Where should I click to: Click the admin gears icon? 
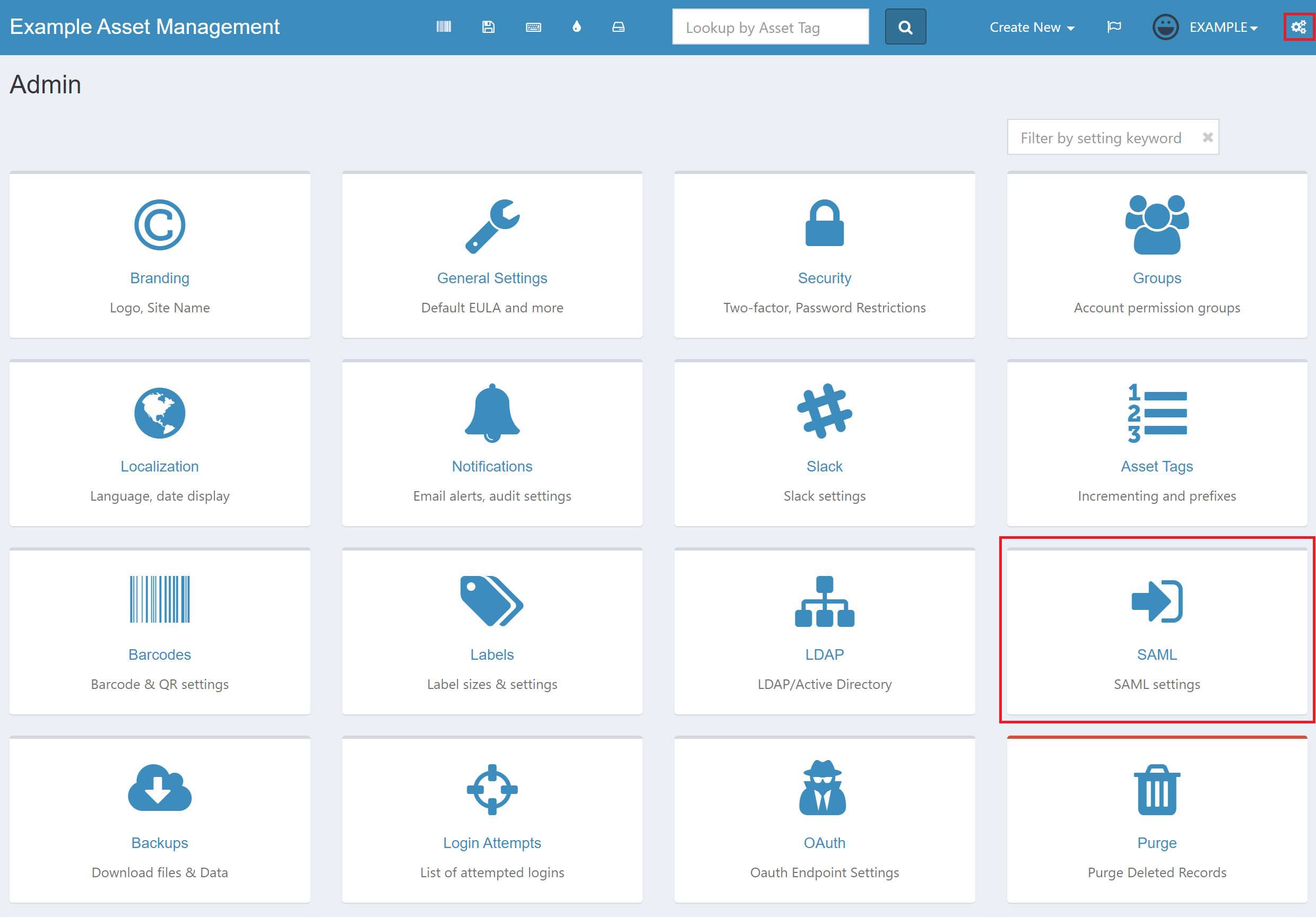pyautogui.click(x=1298, y=27)
